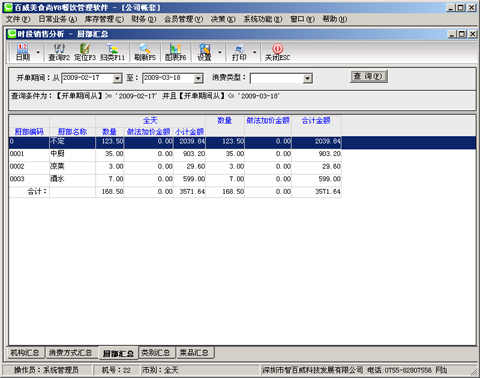The image size is (480, 378).
Task: Open the 帮助 menu
Action: [x=335, y=19]
